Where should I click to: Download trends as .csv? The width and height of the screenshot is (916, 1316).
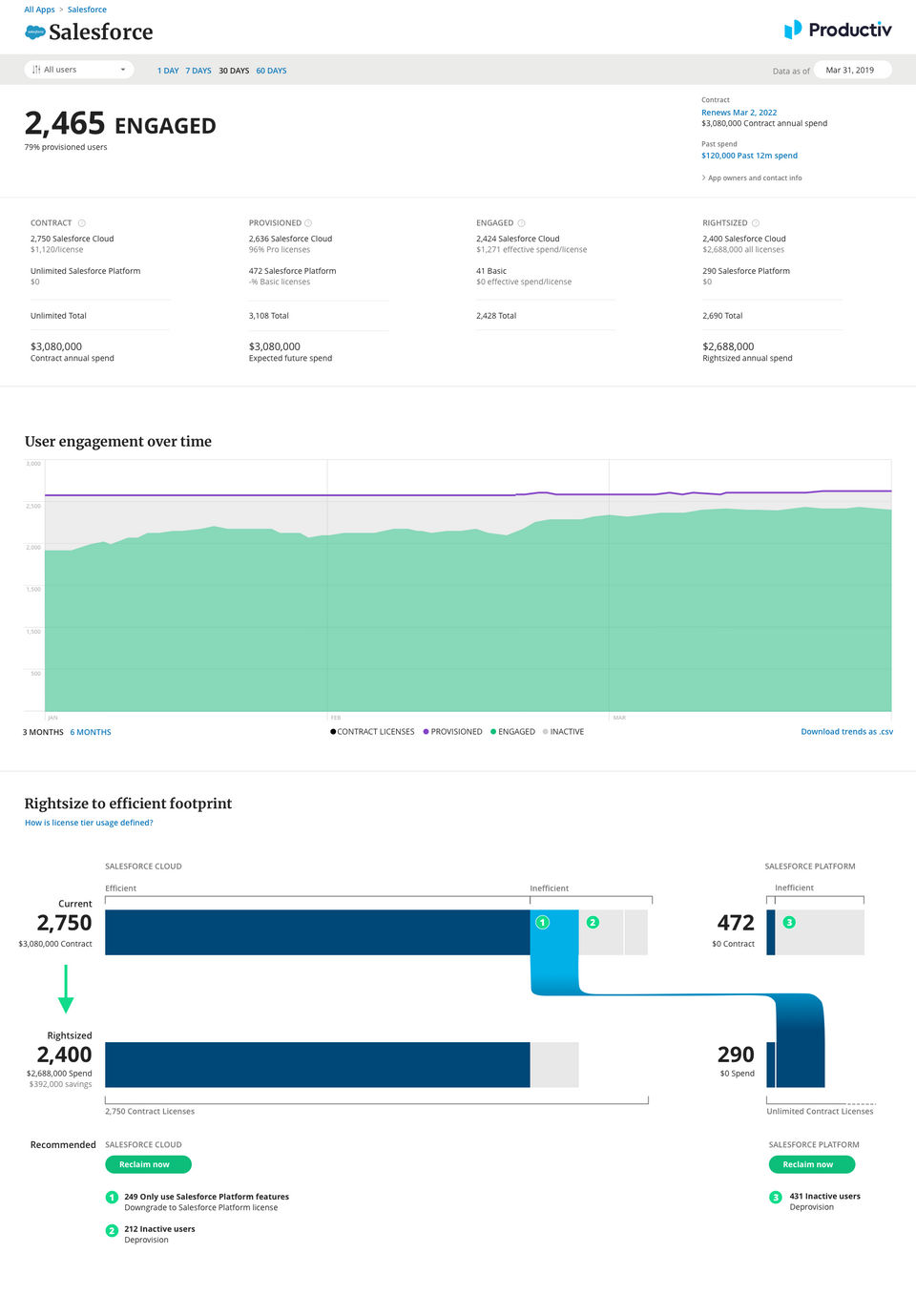847,732
